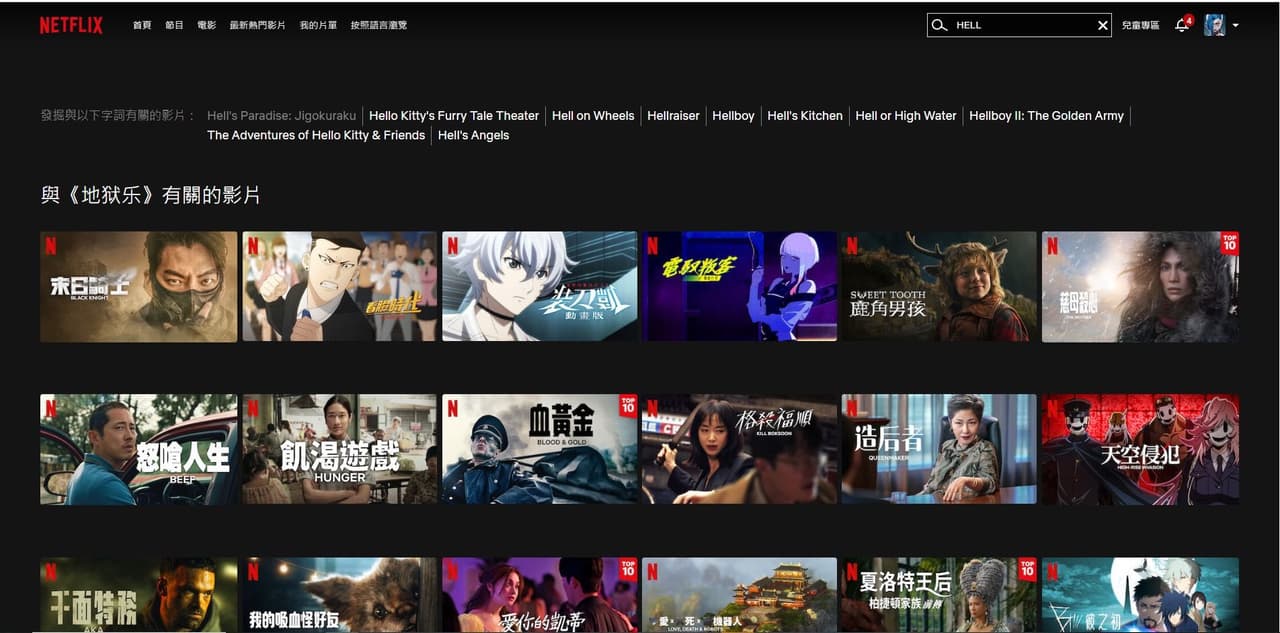Viewport: 1280px width, 633px height.
Task: Open the Queenmaker 造后者 thumbnail
Action: pyautogui.click(x=940, y=449)
